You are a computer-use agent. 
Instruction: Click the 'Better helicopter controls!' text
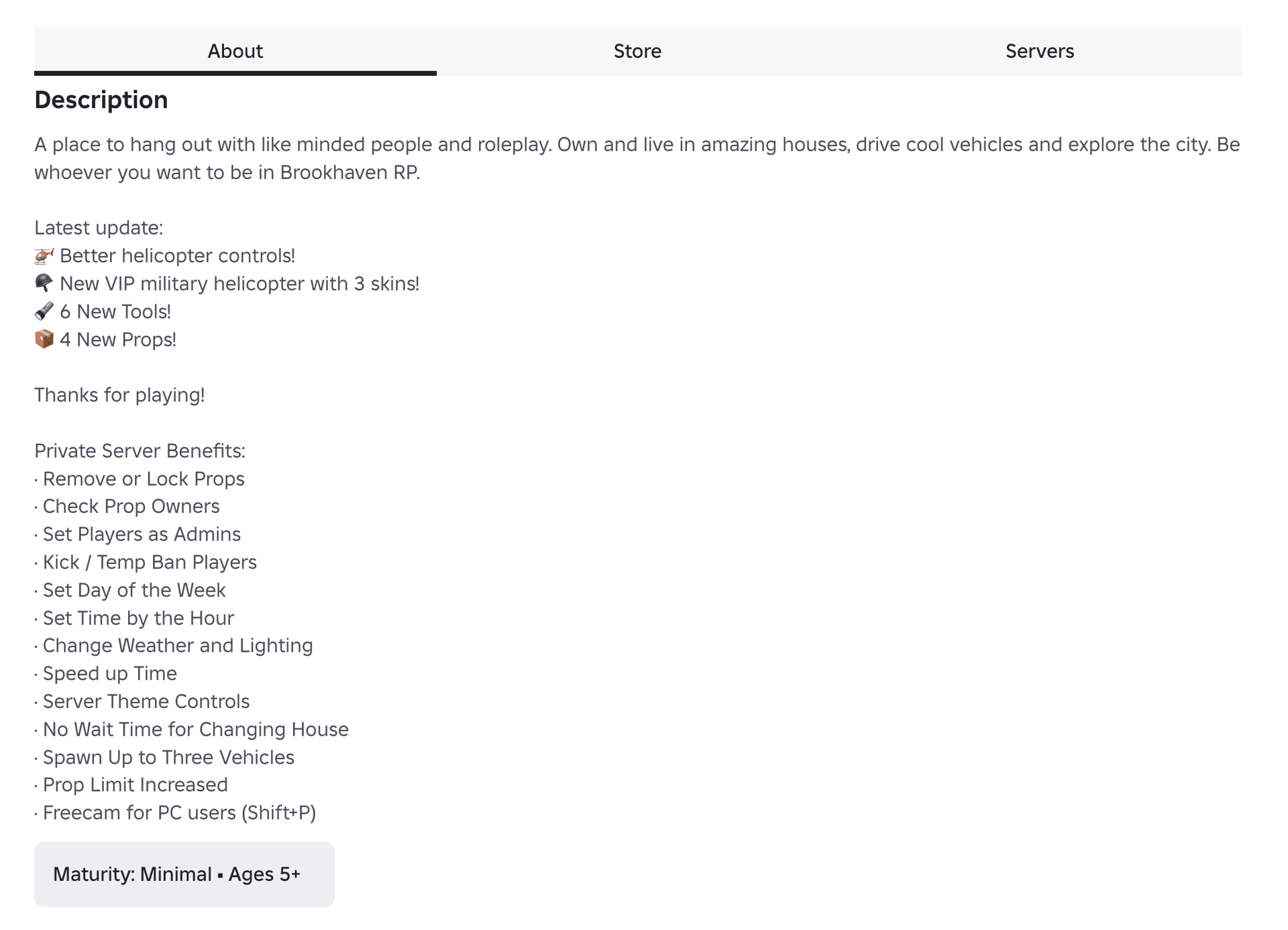(x=177, y=255)
